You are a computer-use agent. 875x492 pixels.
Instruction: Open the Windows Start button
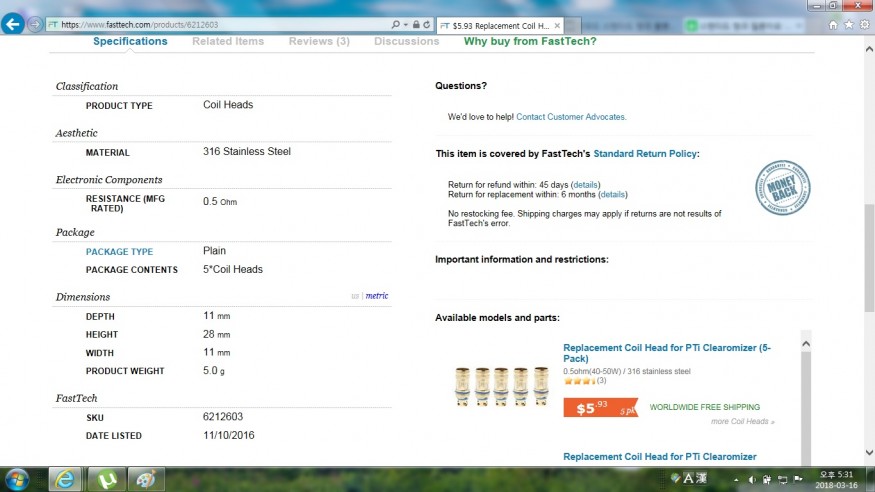17,479
